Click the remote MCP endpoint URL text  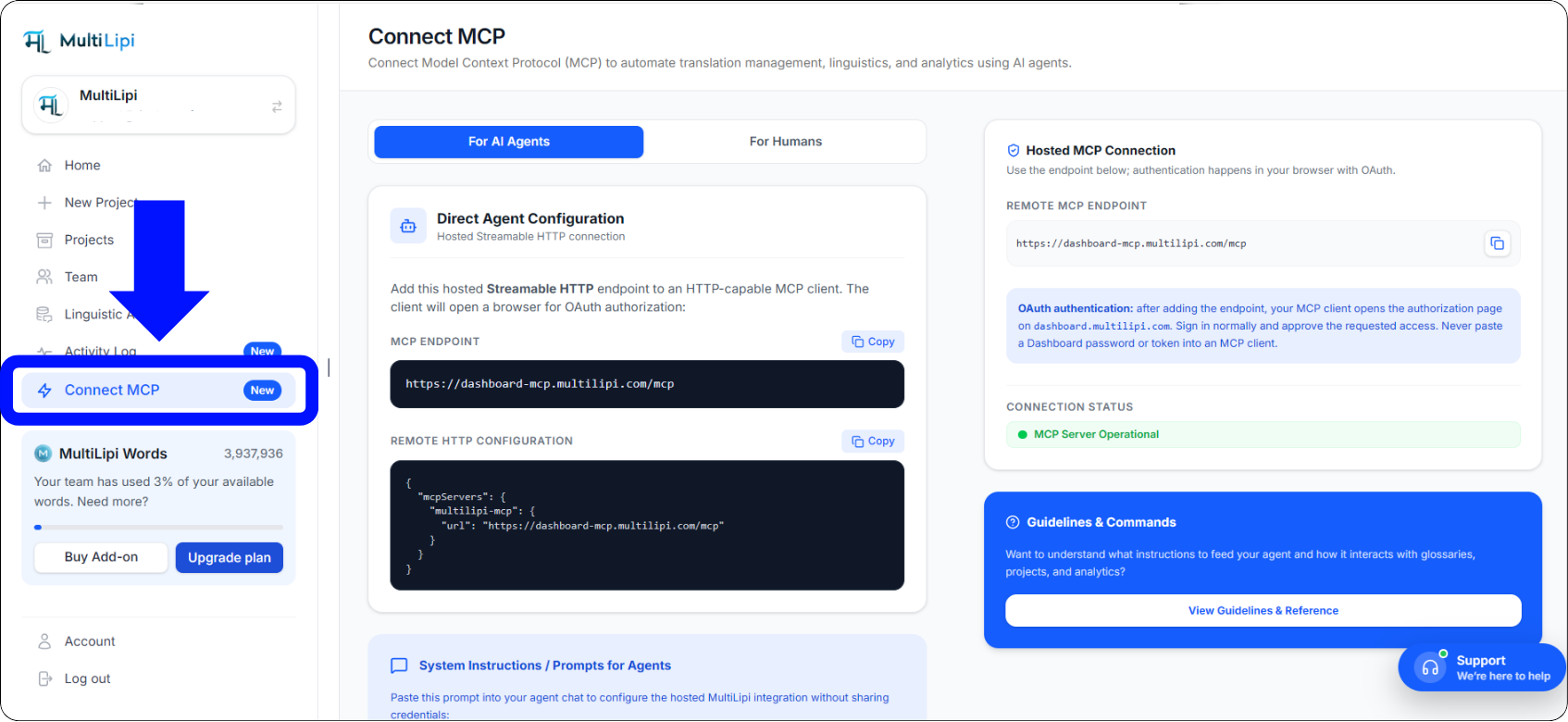click(x=1131, y=243)
